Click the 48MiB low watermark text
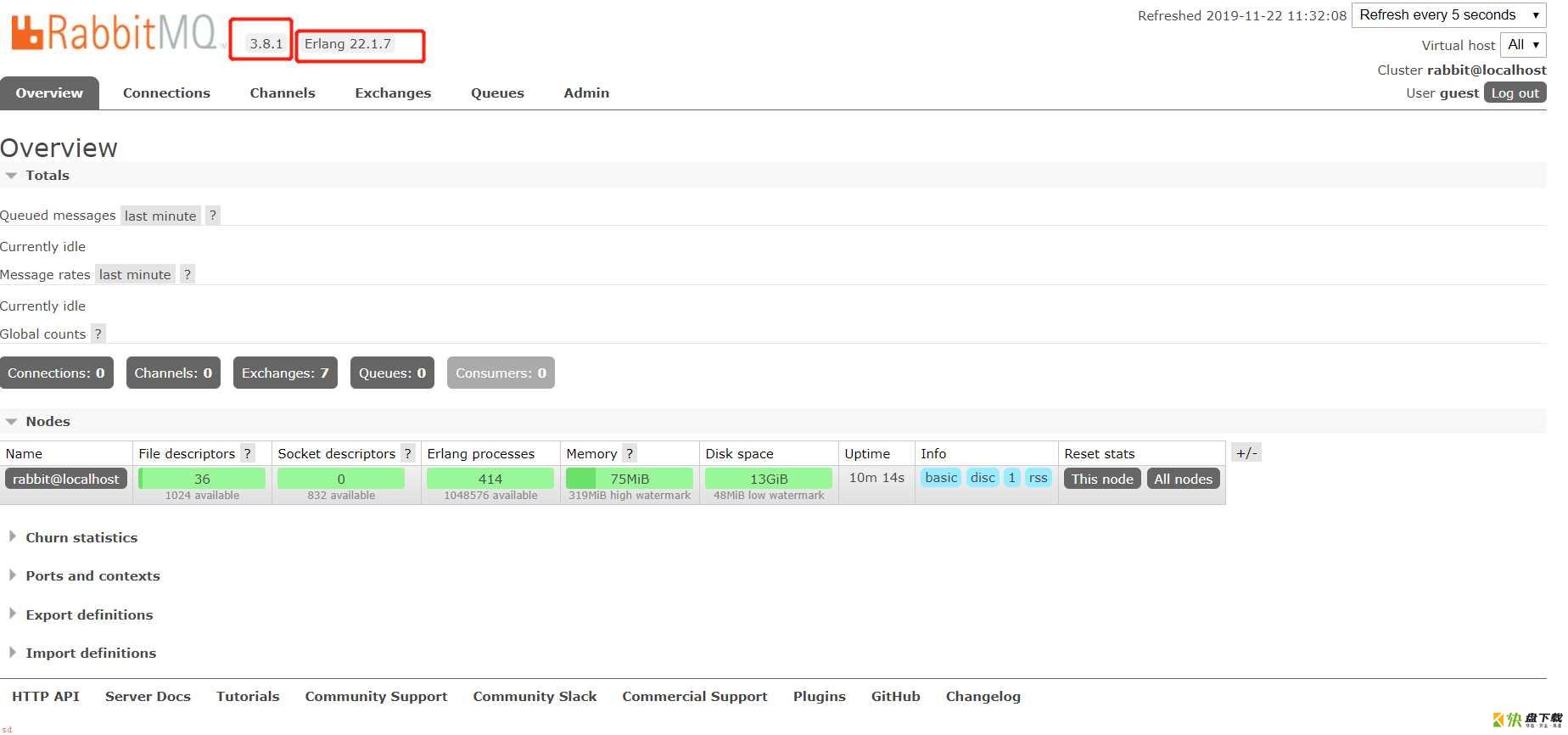Screen dimensions: 1568x735 pyautogui.click(x=769, y=496)
